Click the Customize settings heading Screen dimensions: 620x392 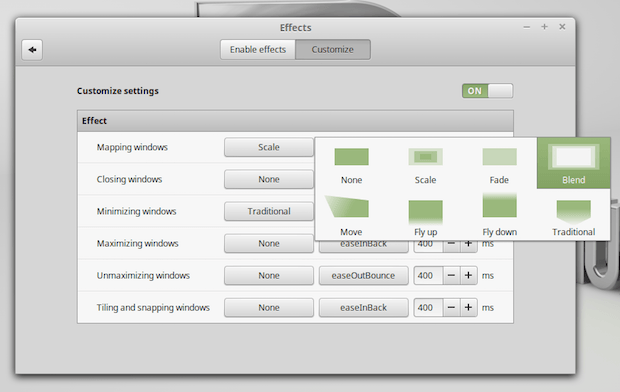[x=117, y=91]
